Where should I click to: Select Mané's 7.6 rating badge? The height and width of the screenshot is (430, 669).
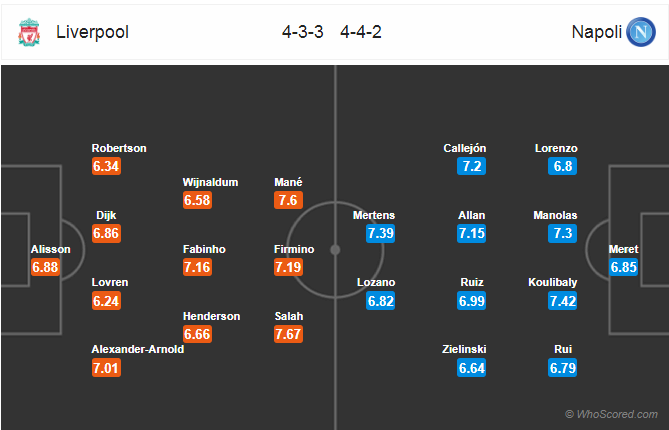click(x=288, y=200)
